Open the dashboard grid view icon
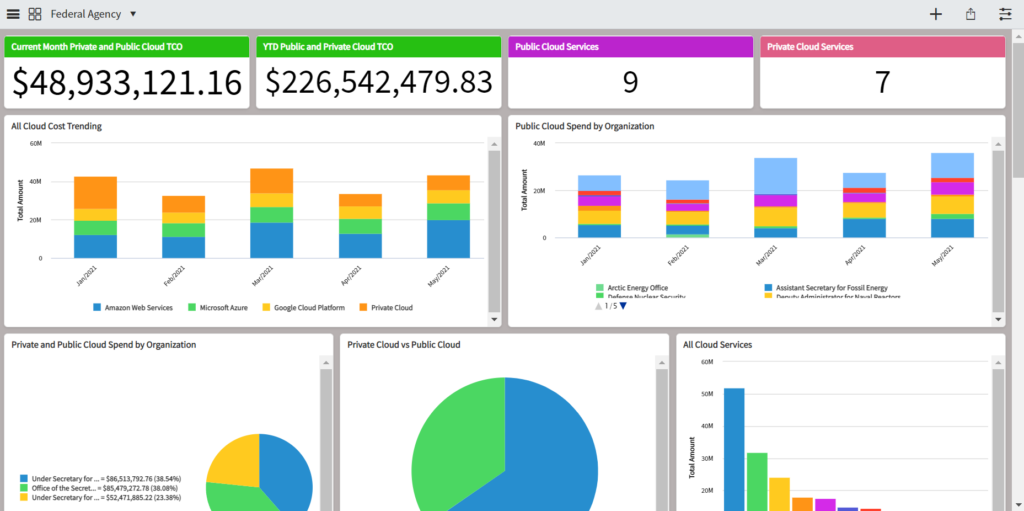Image resolution: width=1024 pixels, height=511 pixels. [x=35, y=14]
